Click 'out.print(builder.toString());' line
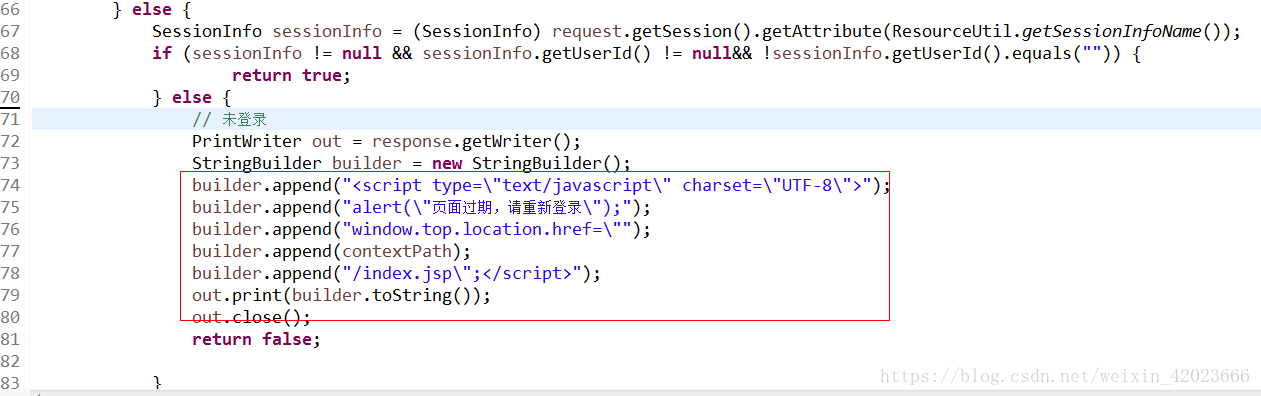The width and height of the screenshot is (1261, 396). pos(341,295)
